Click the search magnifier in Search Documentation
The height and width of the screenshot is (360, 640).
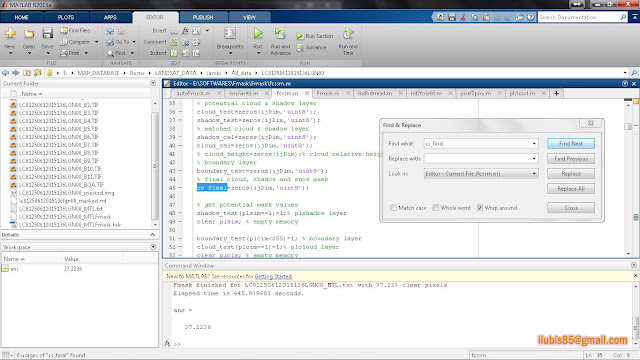point(623,17)
